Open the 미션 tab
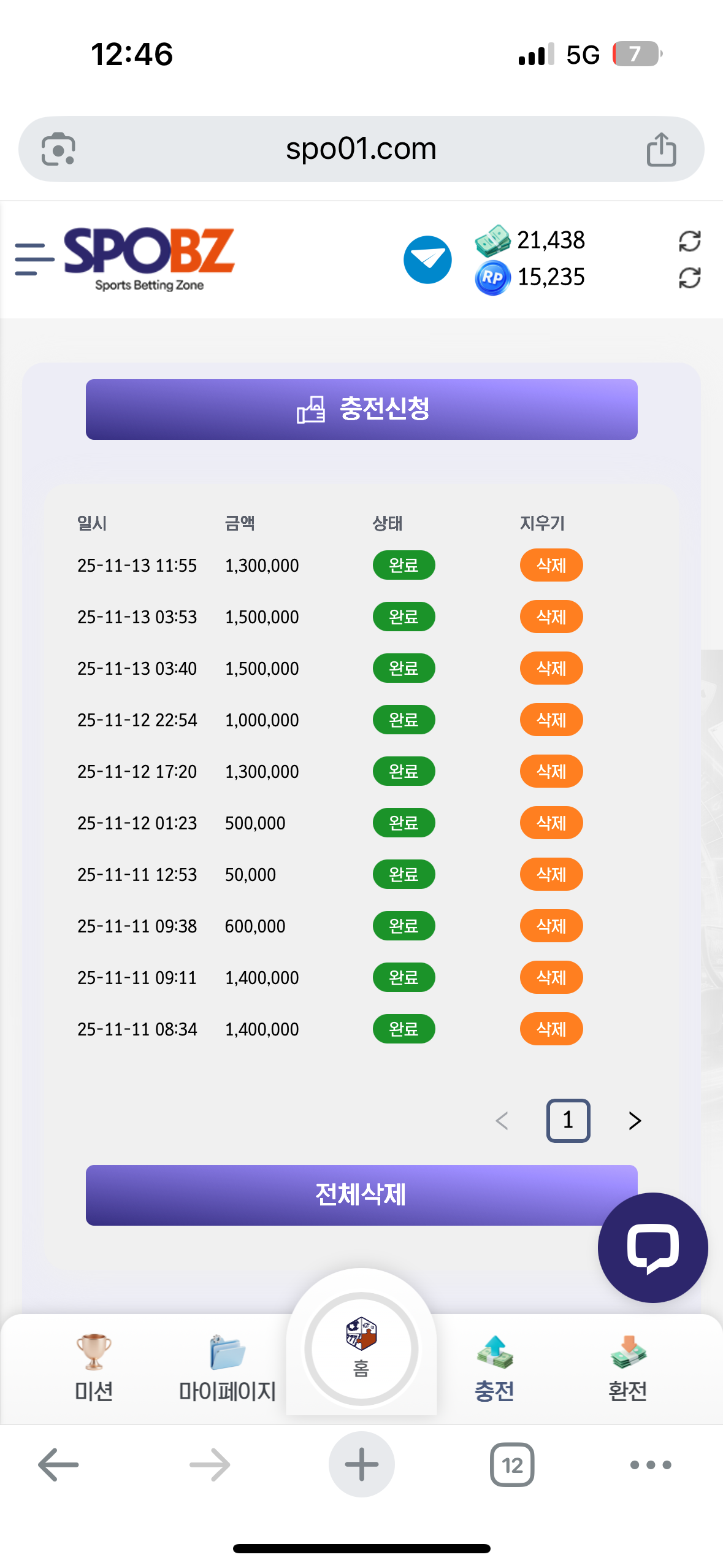Image resolution: width=723 pixels, height=1568 pixels. (x=94, y=1367)
